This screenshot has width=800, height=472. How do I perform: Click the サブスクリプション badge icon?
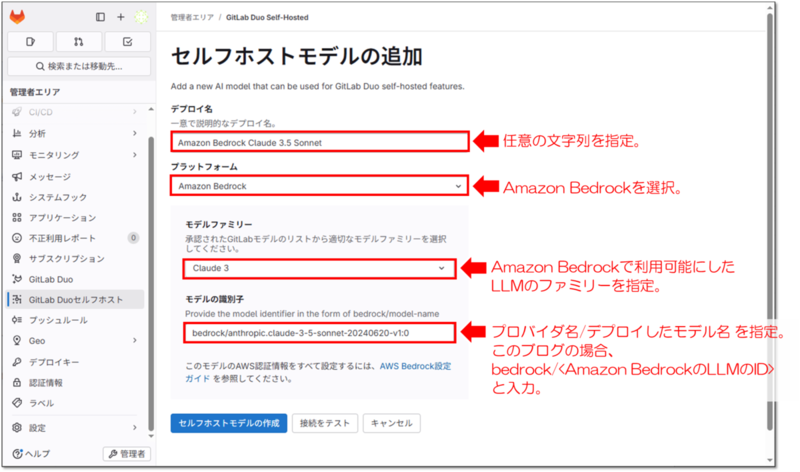(x=17, y=258)
